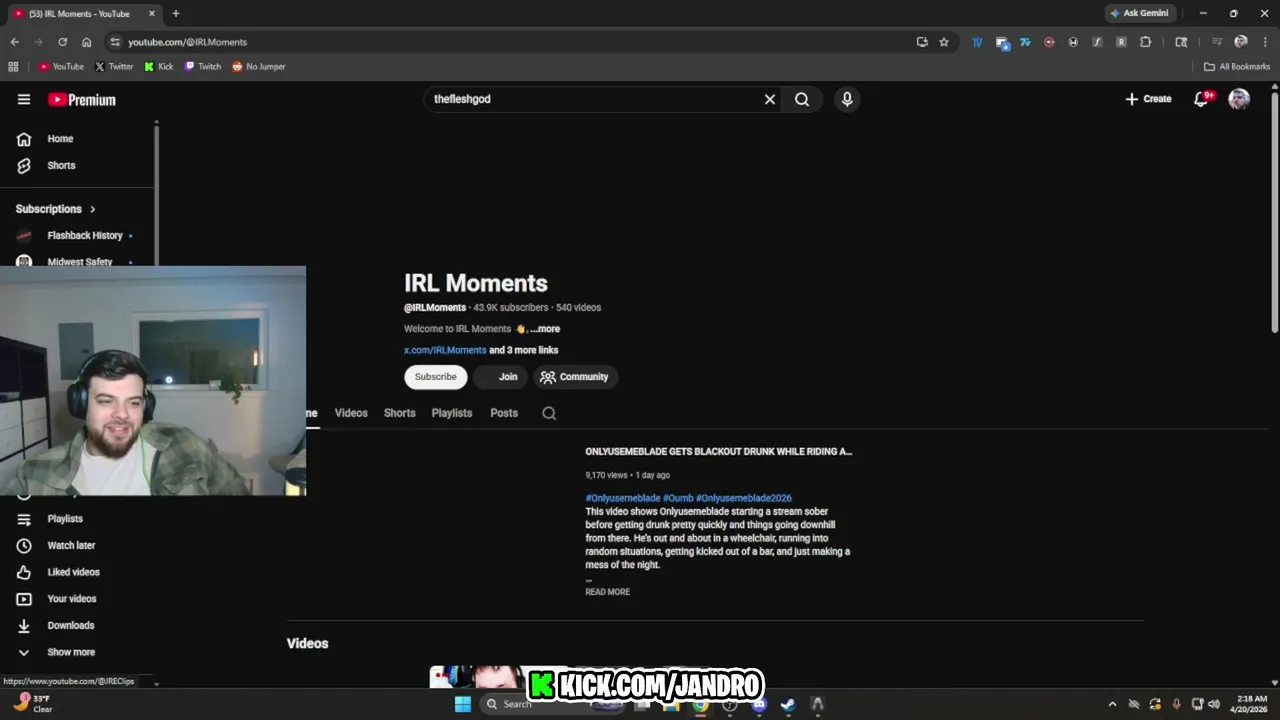This screenshot has width=1280, height=720.
Task: Show the 'and 3 more links' list
Action: [x=524, y=350]
